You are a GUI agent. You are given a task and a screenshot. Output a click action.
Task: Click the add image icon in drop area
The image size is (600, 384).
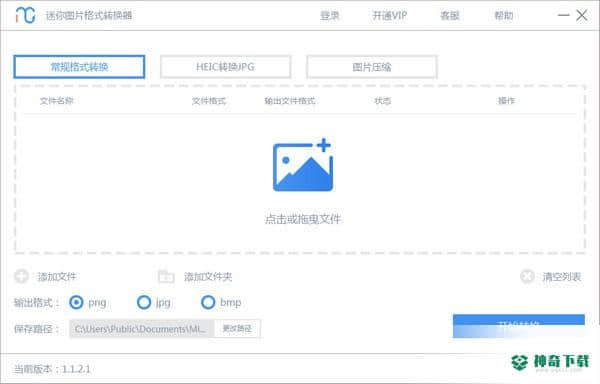pos(303,165)
